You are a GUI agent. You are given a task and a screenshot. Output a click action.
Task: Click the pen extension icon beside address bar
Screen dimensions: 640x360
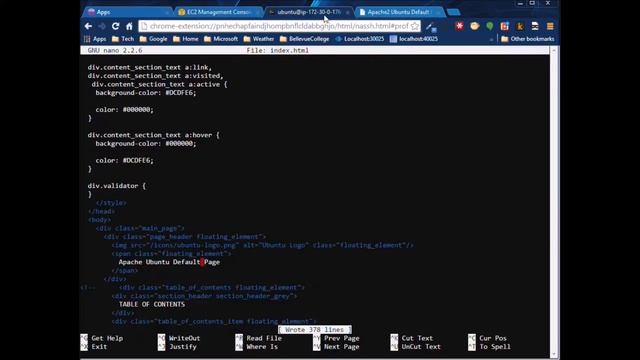pyautogui.click(x=431, y=27)
